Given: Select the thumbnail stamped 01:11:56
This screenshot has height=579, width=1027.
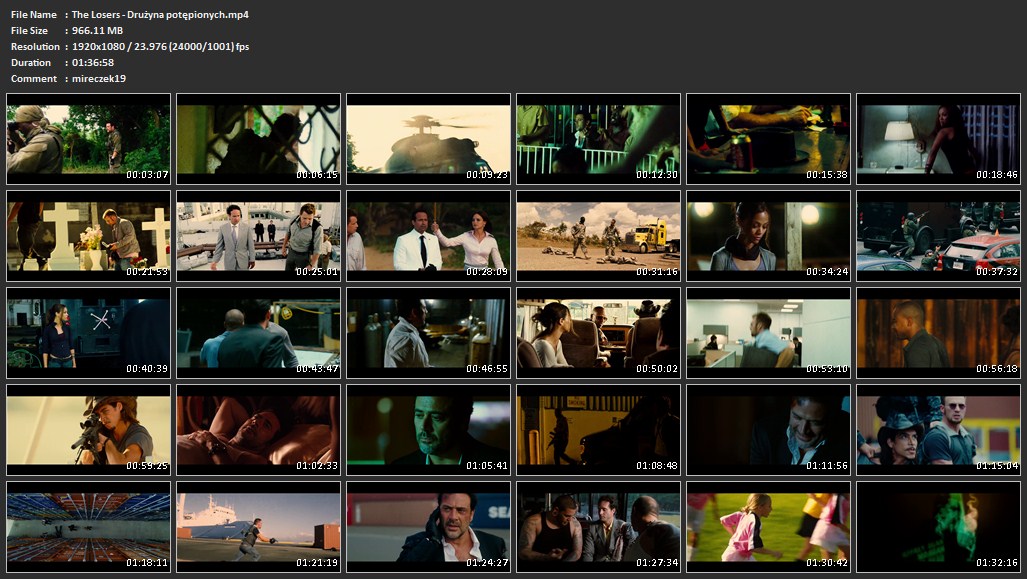Looking at the screenshot, I should pos(768,430).
